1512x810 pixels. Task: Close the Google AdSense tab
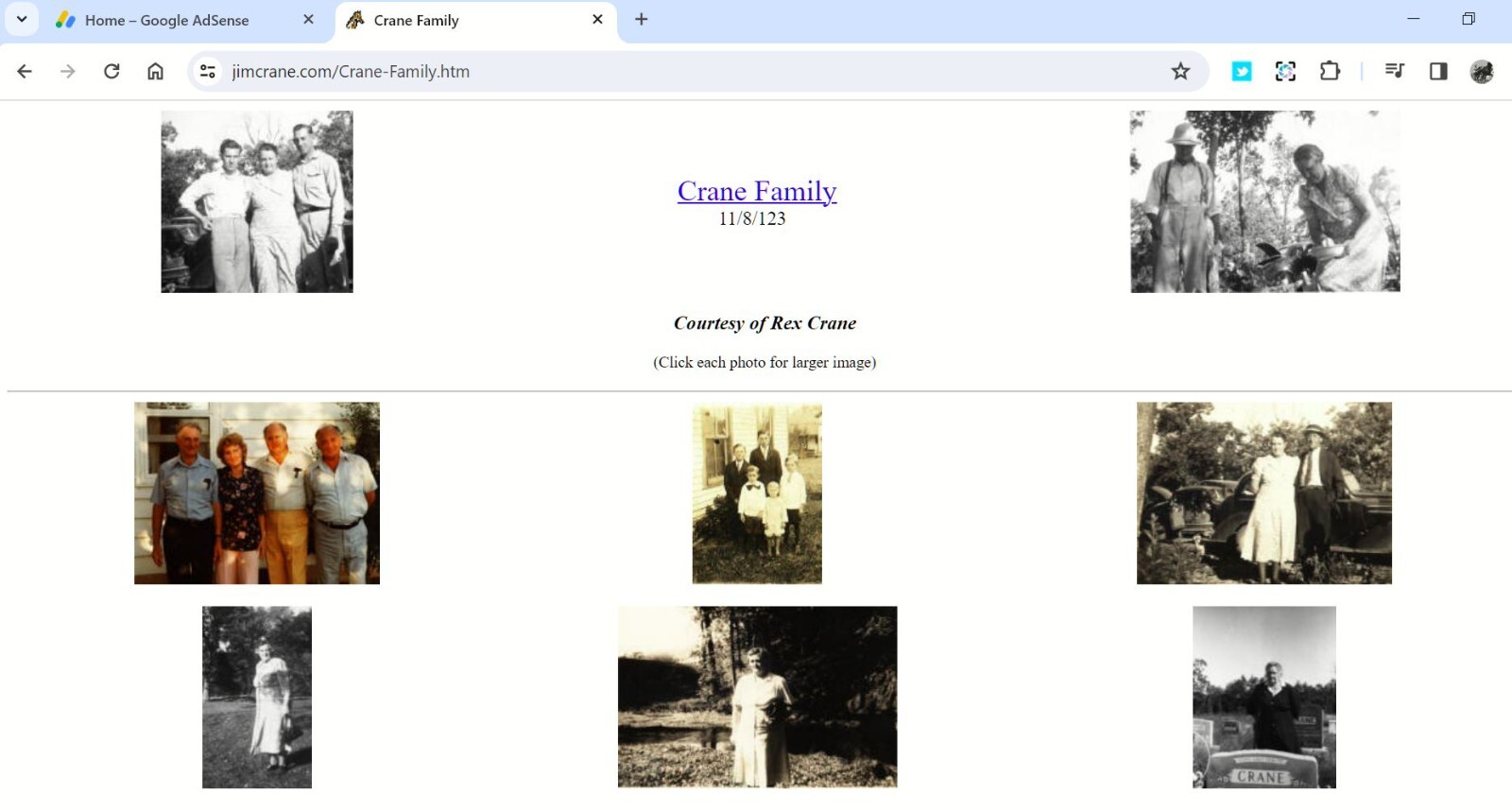[x=308, y=19]
